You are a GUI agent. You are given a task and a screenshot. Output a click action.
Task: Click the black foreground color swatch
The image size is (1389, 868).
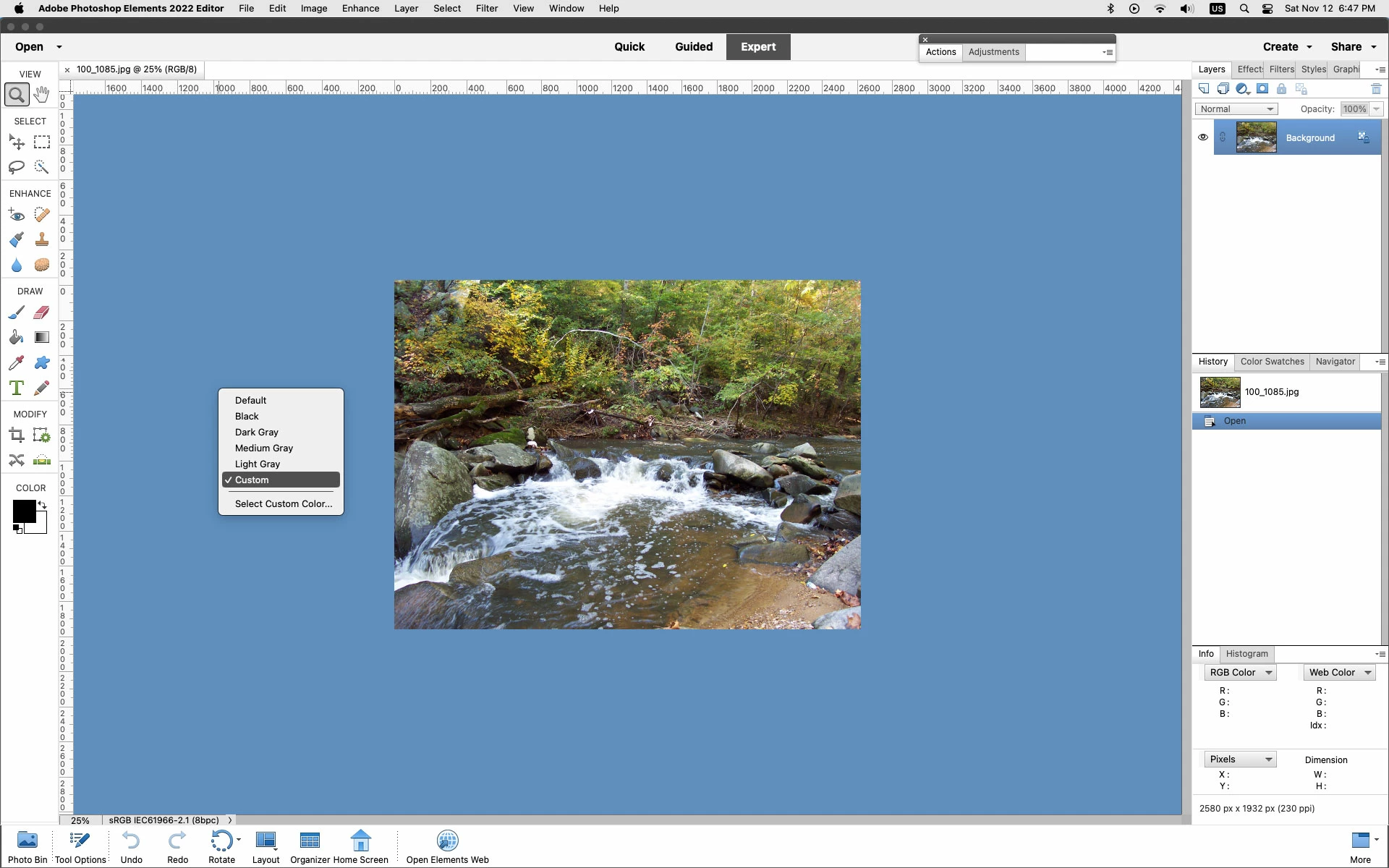(23, 511)
